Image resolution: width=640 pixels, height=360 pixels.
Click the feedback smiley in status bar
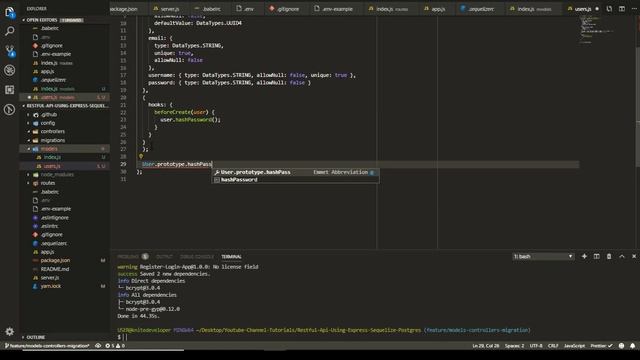tap(621, 346)
